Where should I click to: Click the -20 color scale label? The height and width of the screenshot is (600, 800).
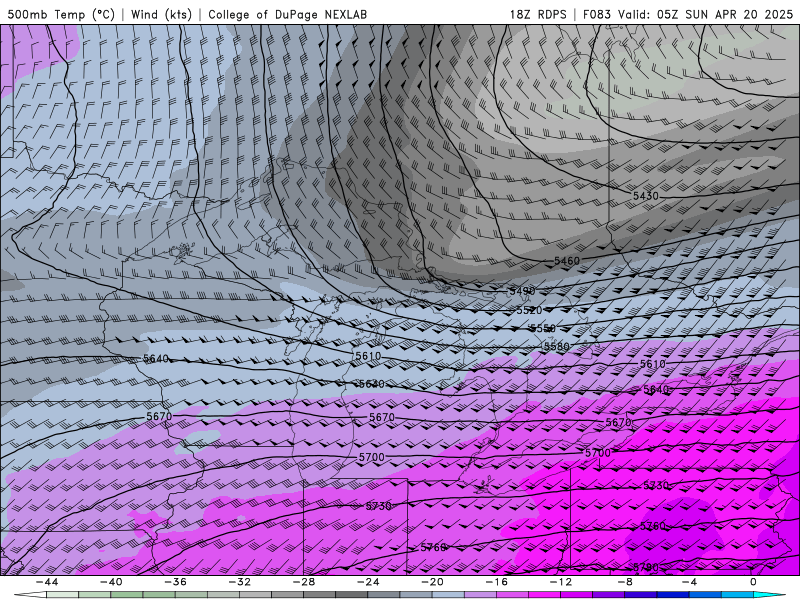pos(432,582)
